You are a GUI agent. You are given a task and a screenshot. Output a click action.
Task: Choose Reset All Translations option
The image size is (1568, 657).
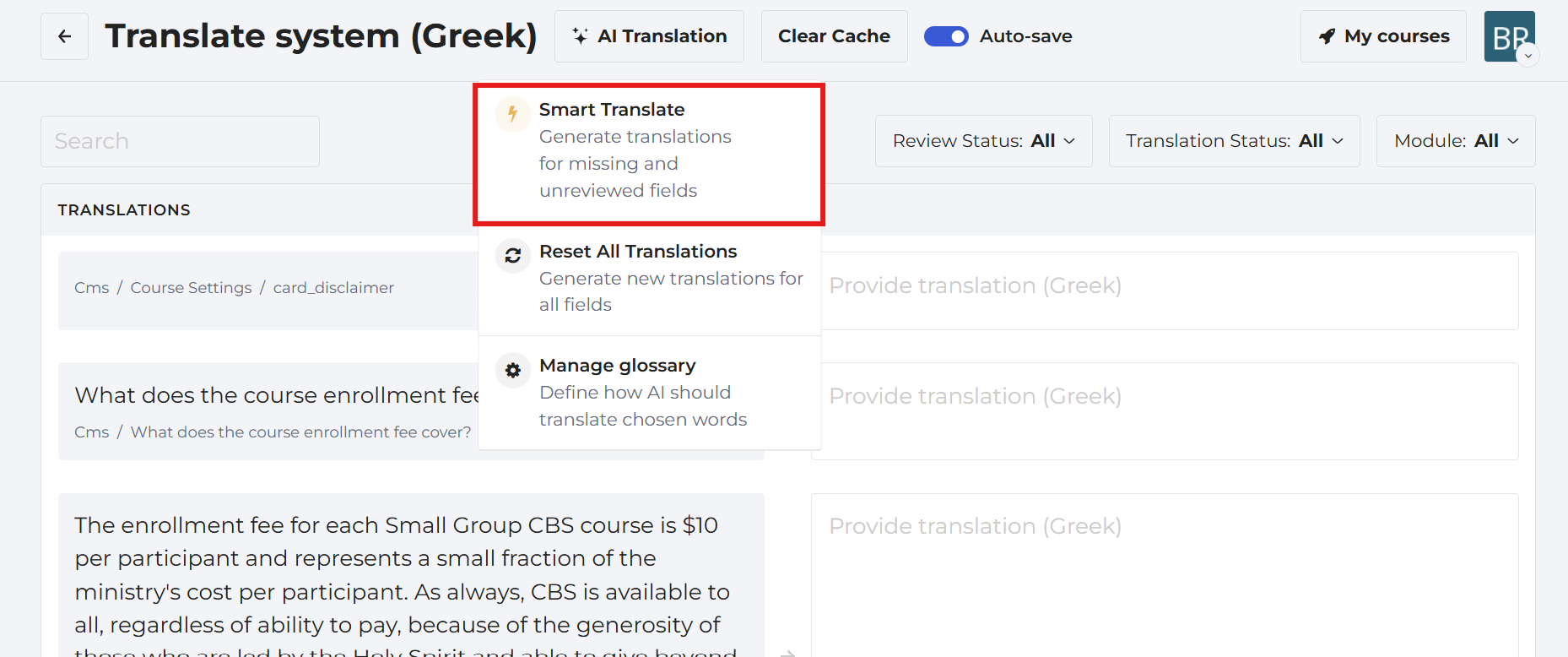pyautogui.click(x=649, y=279)
